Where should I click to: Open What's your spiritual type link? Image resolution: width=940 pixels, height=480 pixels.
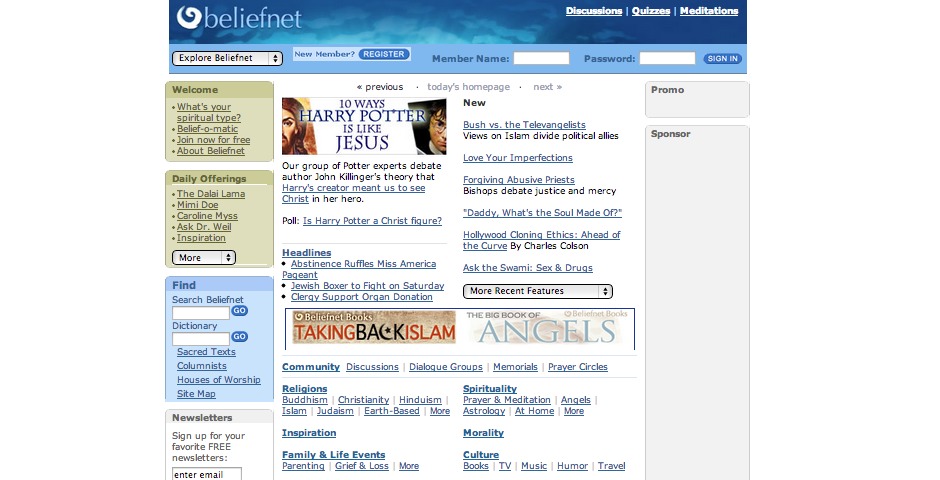pyautogui.click(x=209, y=112)
